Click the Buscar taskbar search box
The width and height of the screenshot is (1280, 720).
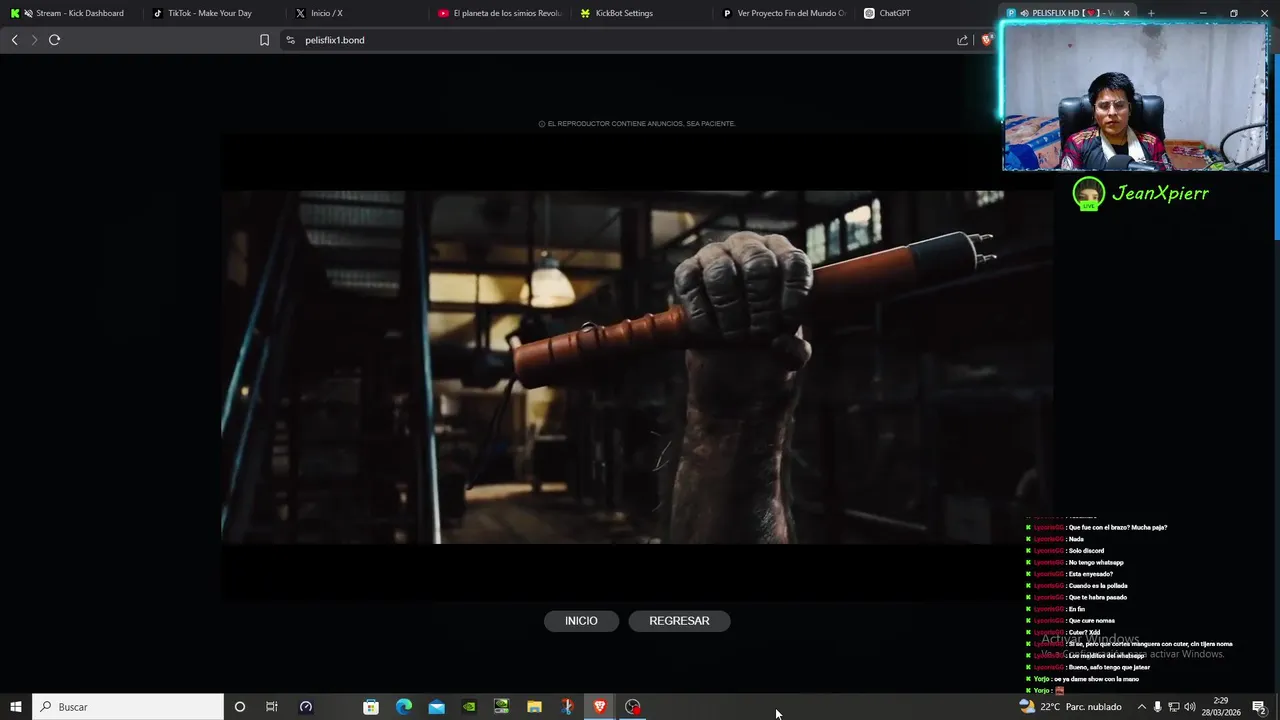coord(128,707)
